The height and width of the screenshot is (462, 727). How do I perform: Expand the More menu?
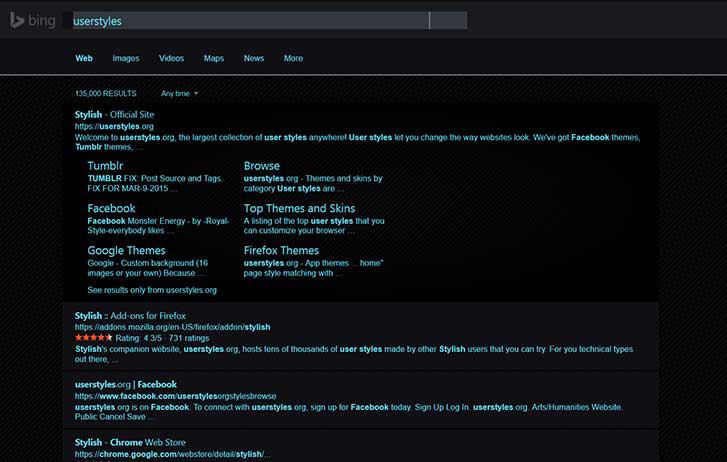[293, 58]
